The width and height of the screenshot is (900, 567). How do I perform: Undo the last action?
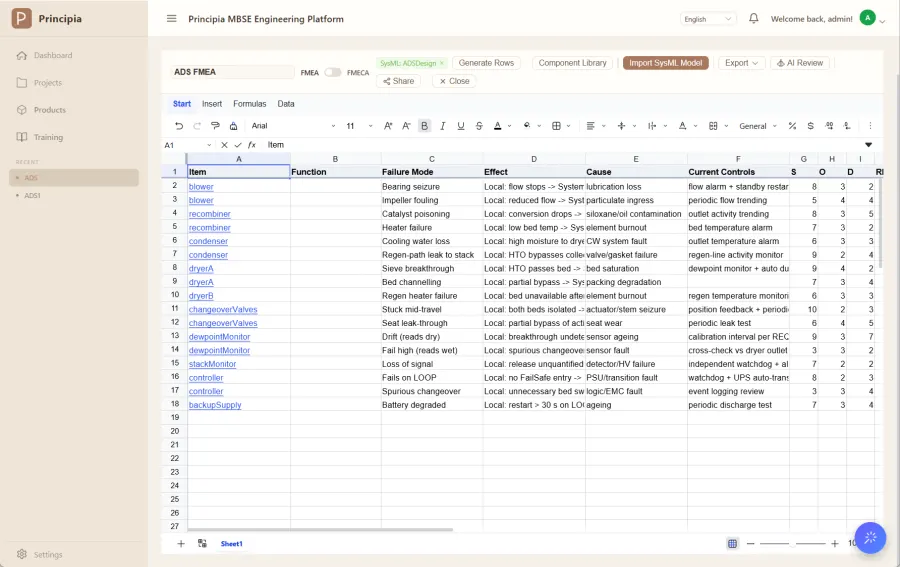[179, 126]
